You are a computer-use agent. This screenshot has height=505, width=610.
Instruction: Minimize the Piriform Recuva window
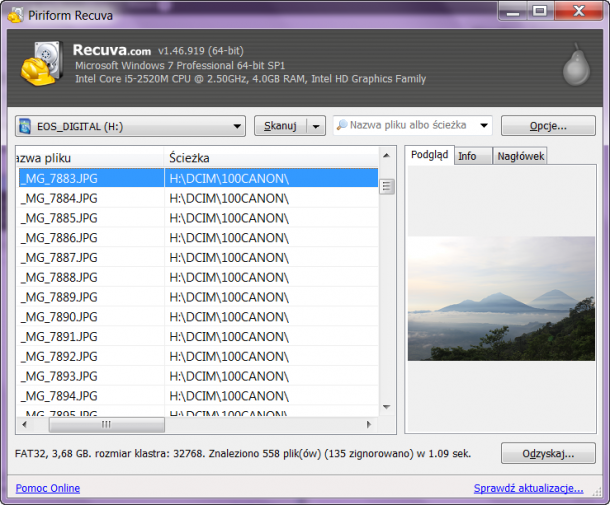(513, 11)
